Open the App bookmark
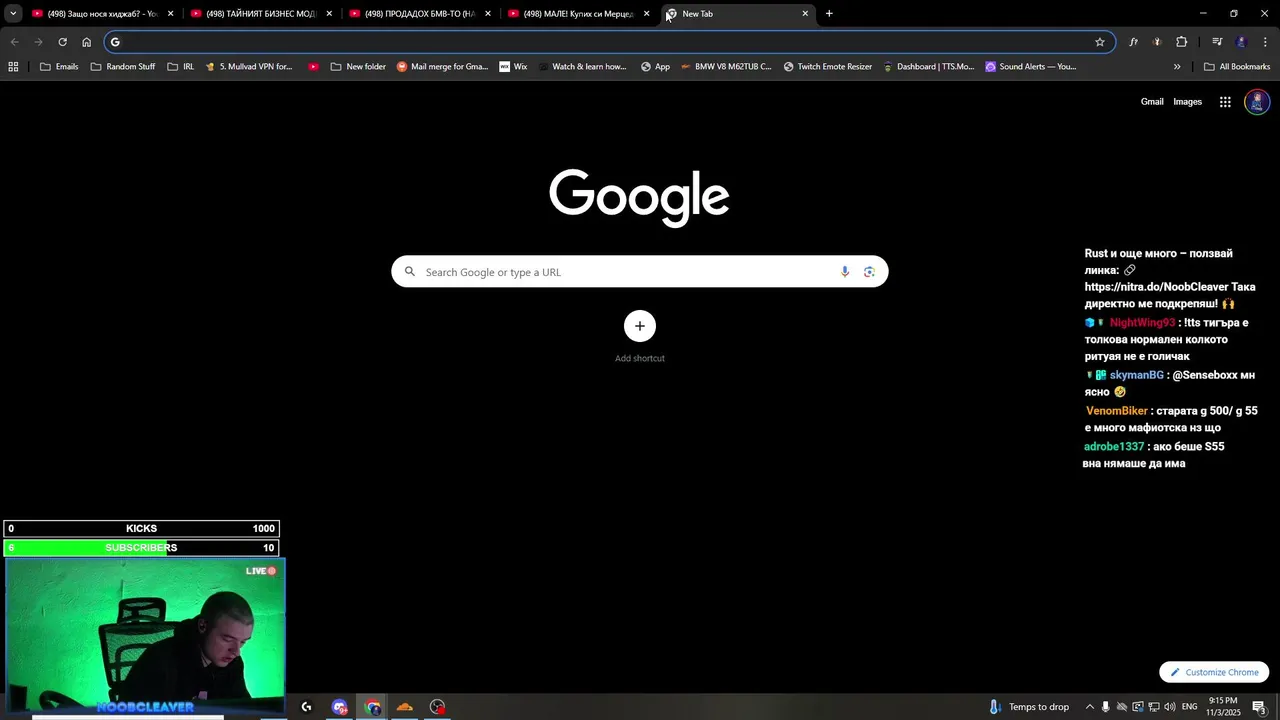This screenshot has width=1280, height=720. click(x=655, y=67)
